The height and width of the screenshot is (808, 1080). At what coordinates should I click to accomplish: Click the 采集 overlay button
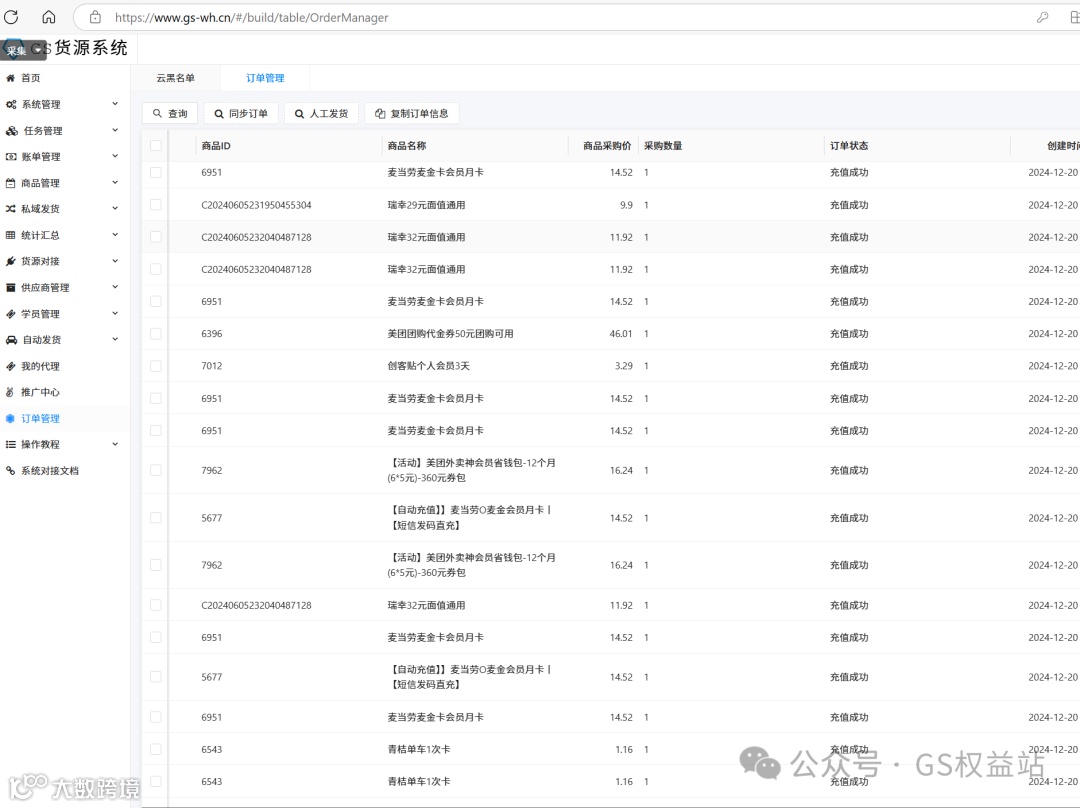click(x=23, y=50)
